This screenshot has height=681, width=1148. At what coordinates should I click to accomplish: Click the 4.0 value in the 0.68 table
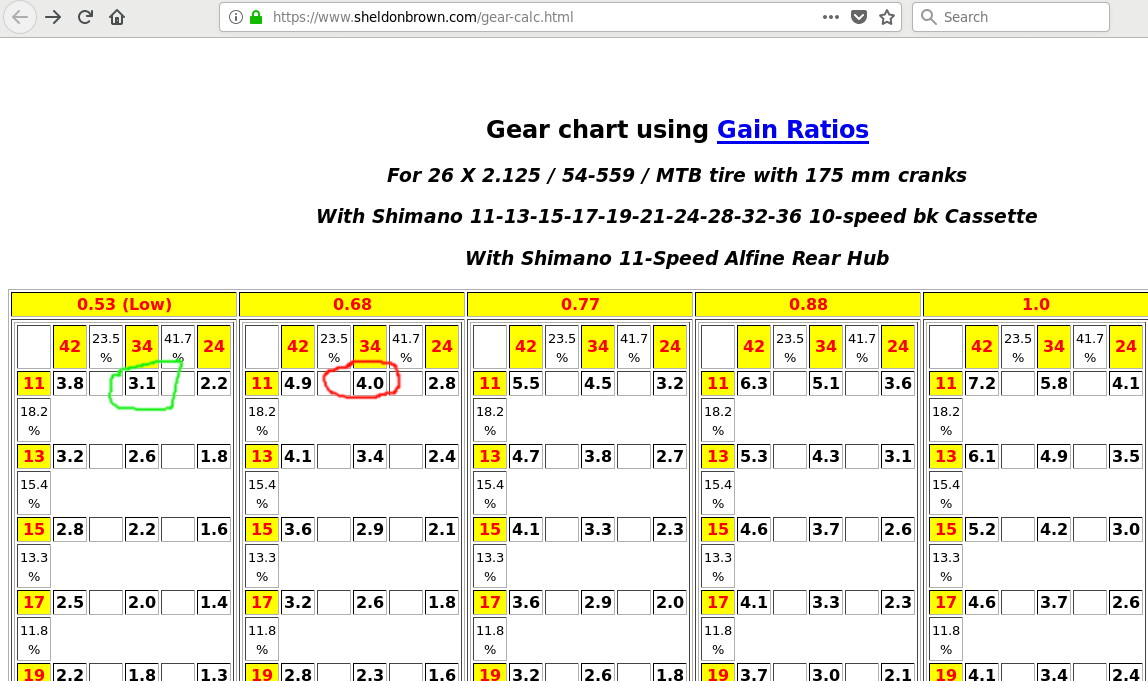click(370, 383)
